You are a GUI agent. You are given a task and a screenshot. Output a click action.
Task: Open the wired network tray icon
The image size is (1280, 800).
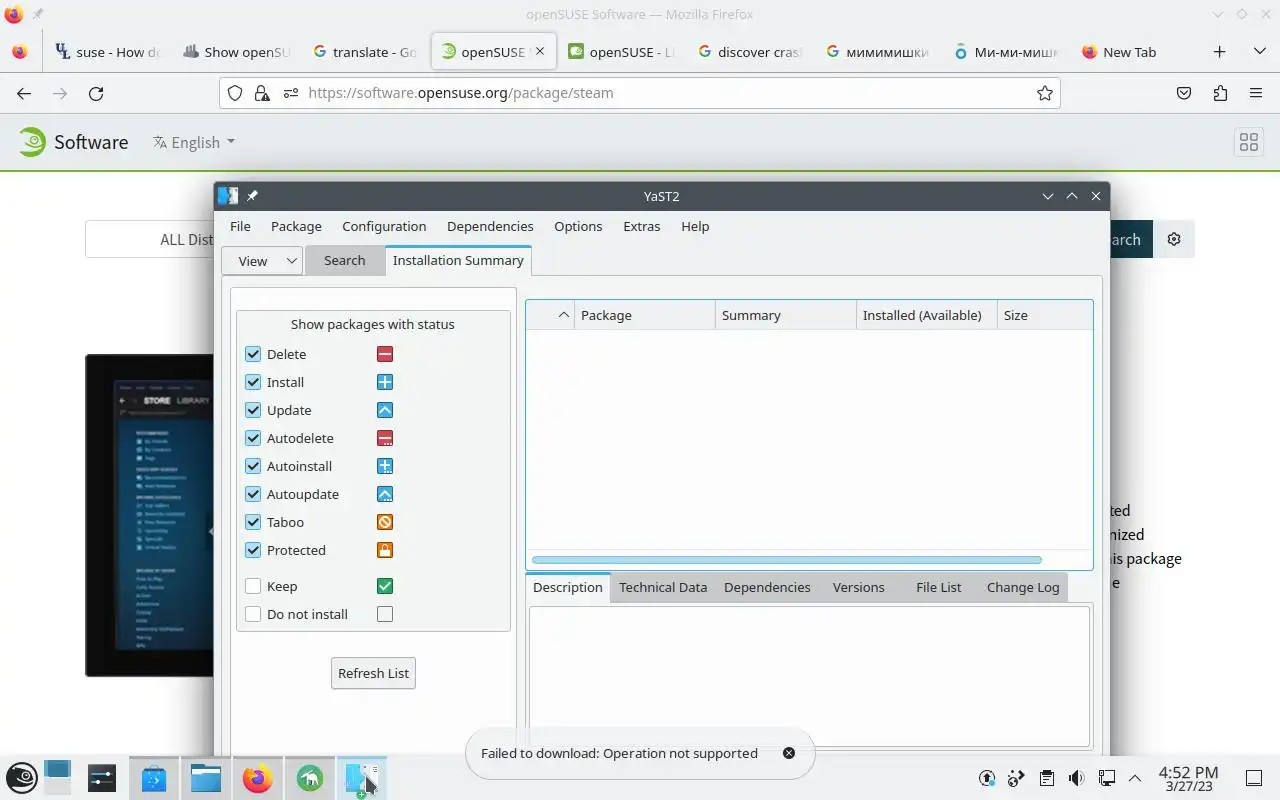(x=1107, y=778)
